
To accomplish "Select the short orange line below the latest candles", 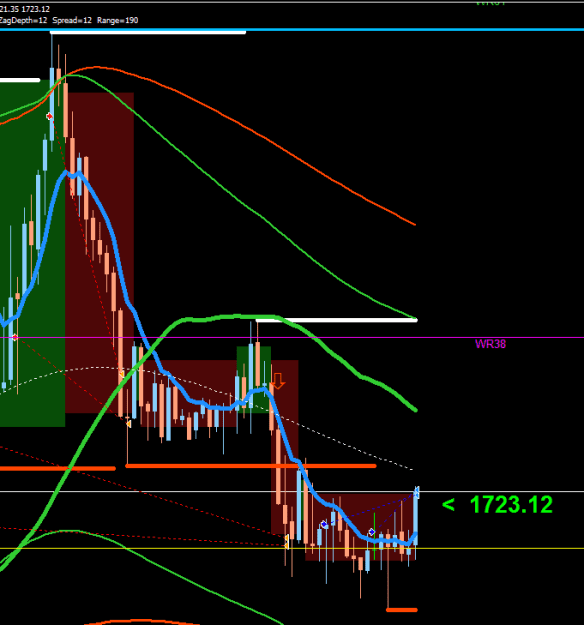I will 402,610.
